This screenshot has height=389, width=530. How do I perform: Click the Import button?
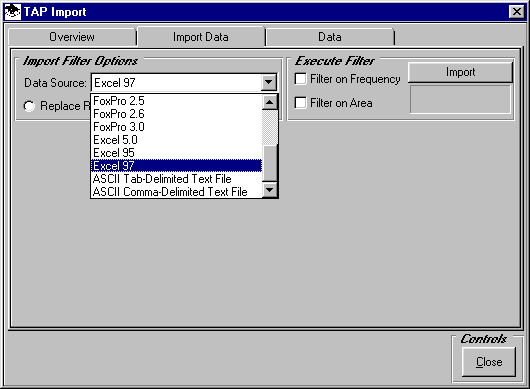[460, 72]
